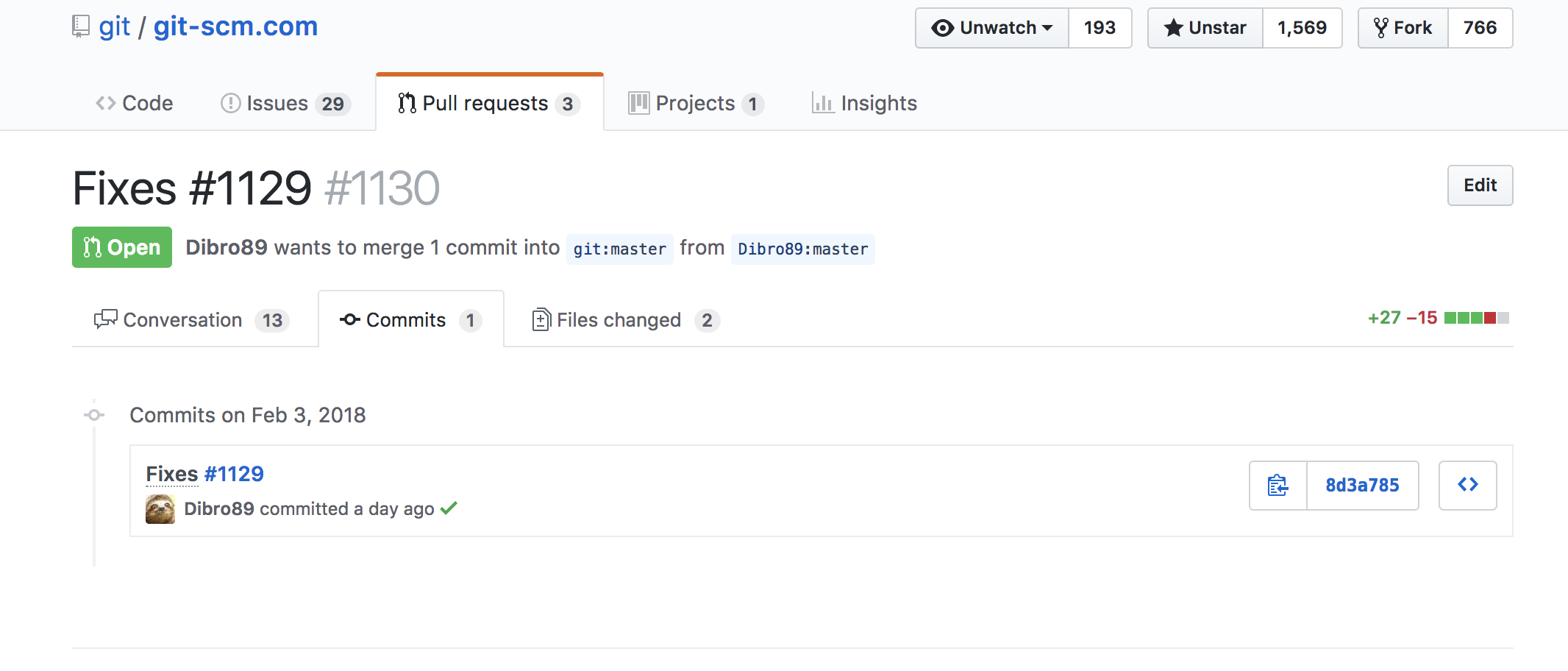Copy the full commit SHA to clipboard

[1278, 486]
